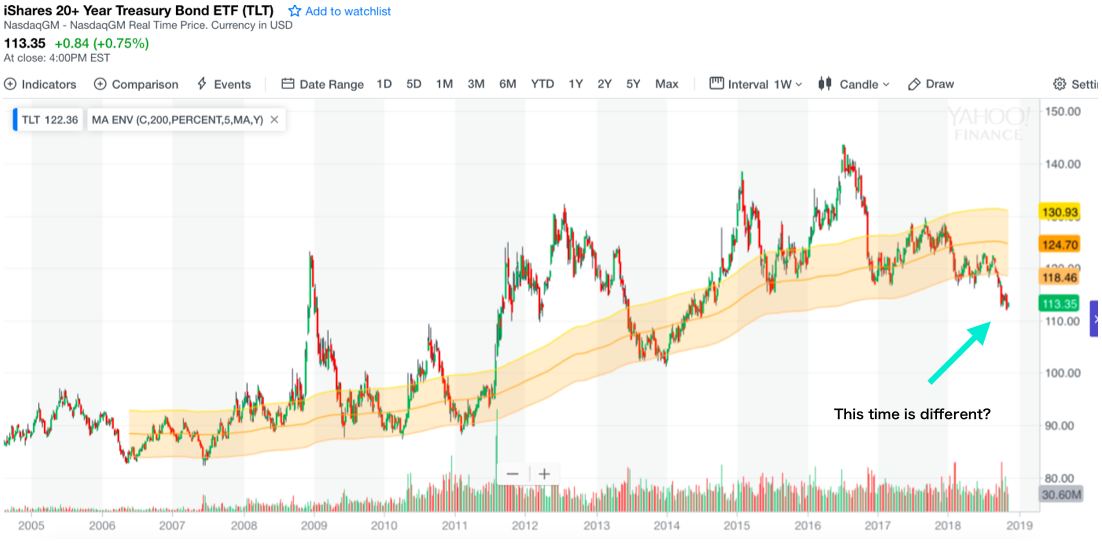Screen dimensions: 1102x546
Task: Remove the MA ENV indicator with X
Action: 275,119
